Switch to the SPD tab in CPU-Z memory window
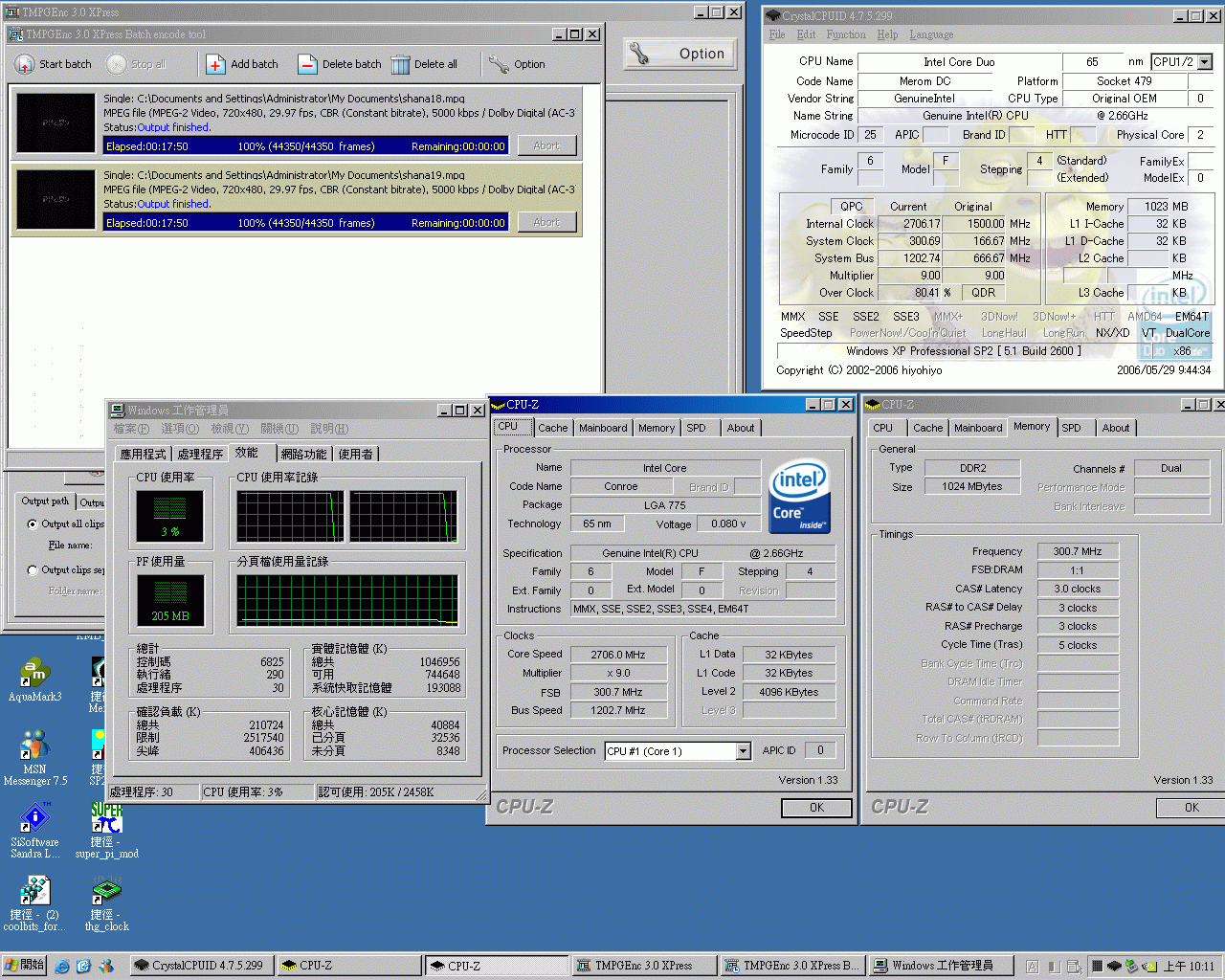1225x980 pixels. pos(1071,428)
